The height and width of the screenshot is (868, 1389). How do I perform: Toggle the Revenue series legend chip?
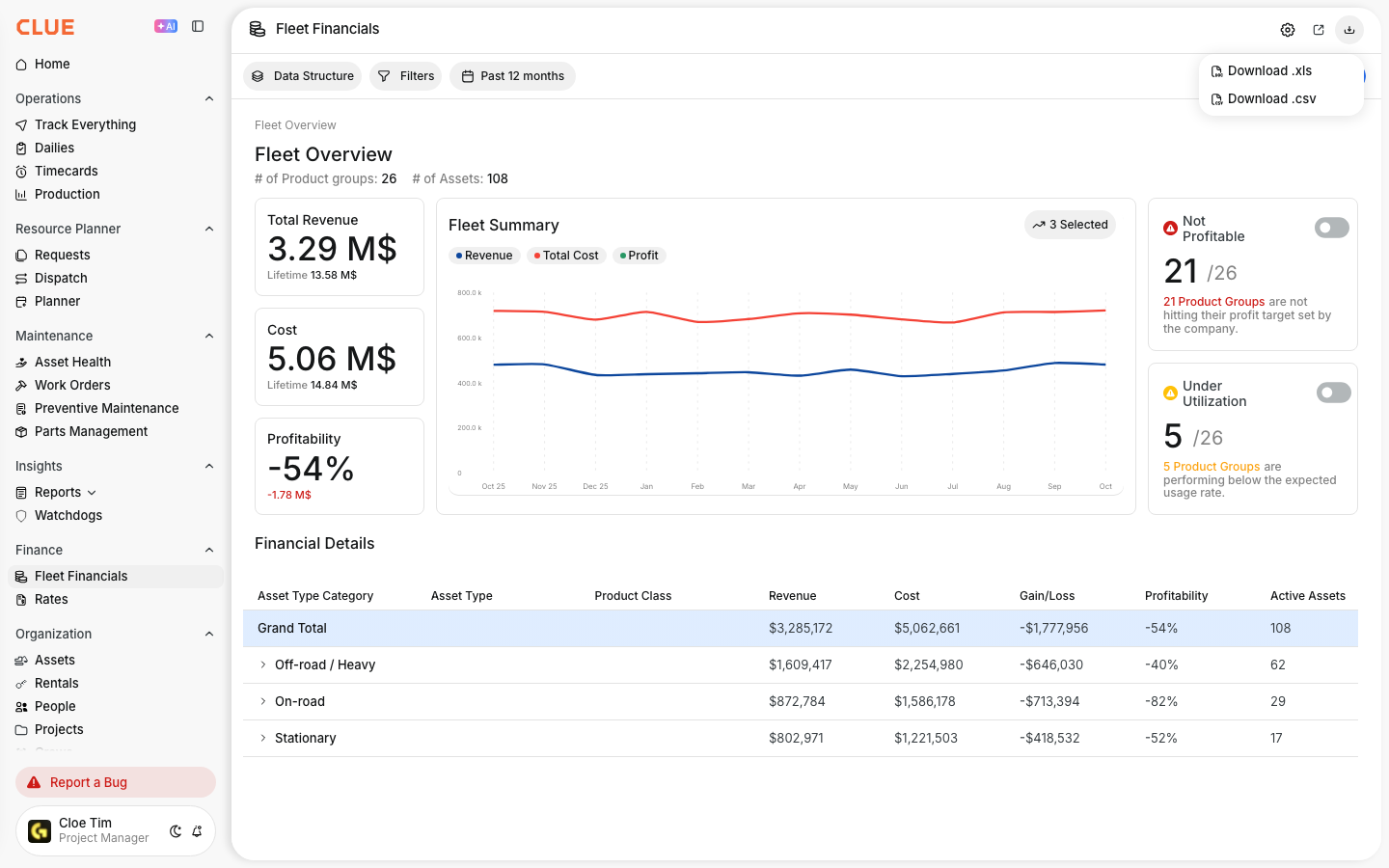coord(484,256)
